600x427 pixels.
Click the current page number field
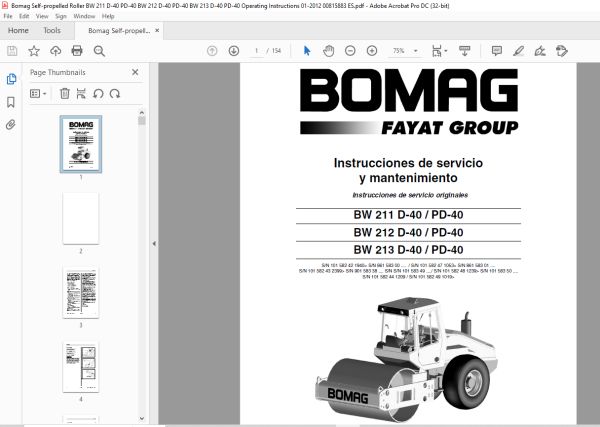coord(256,51)
